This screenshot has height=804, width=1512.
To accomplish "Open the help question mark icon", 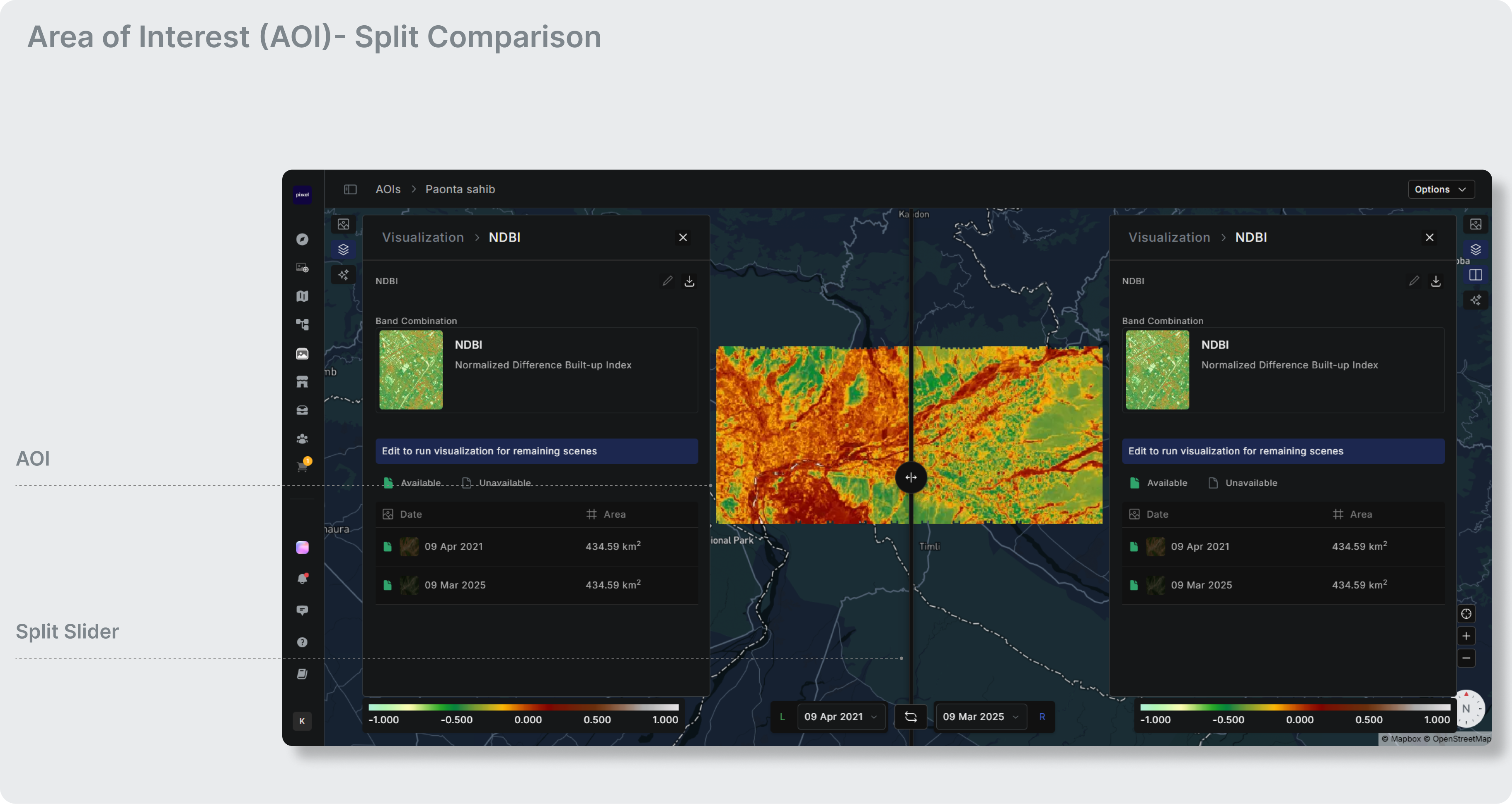I will 302,642.
